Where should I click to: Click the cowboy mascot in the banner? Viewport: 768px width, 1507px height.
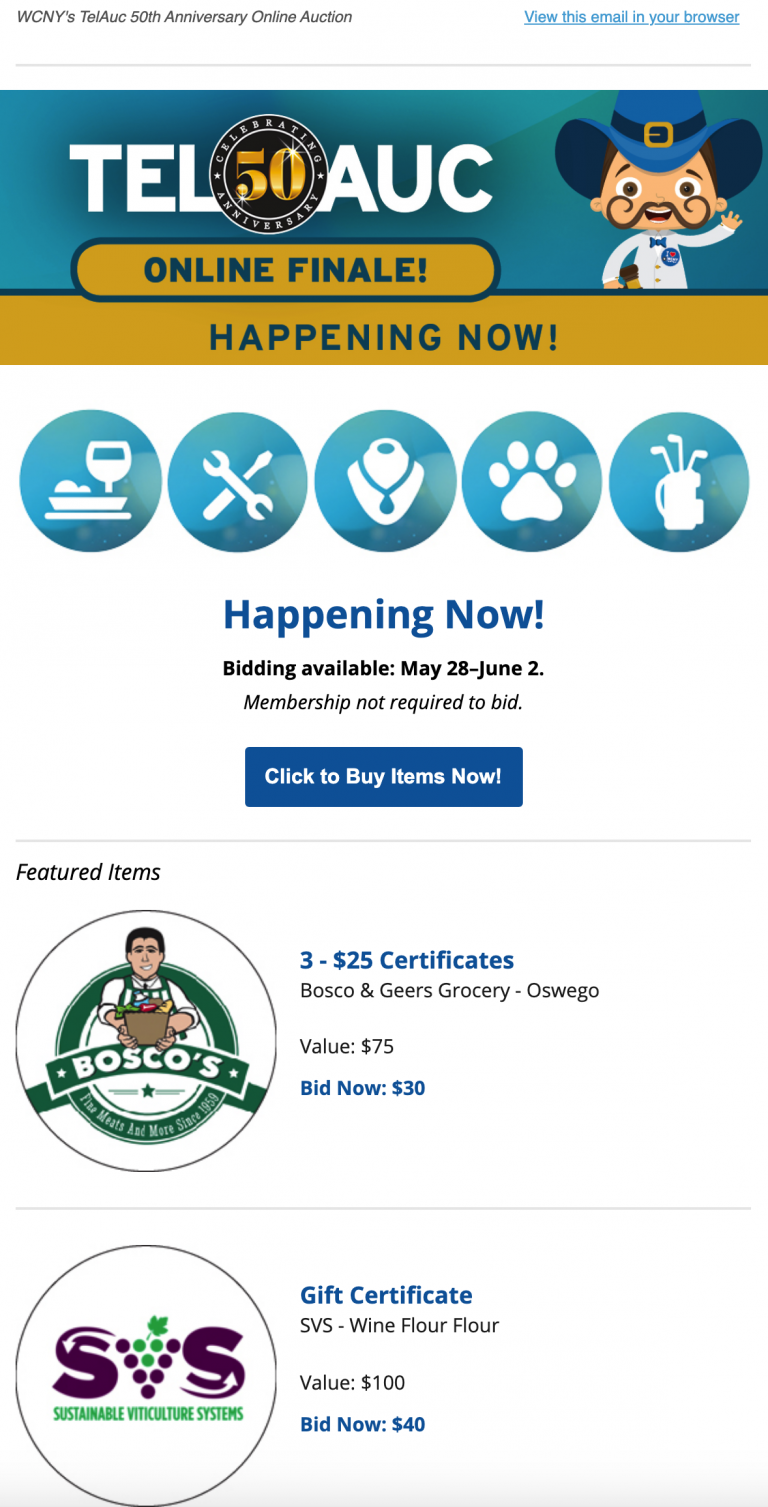point(658,190)
